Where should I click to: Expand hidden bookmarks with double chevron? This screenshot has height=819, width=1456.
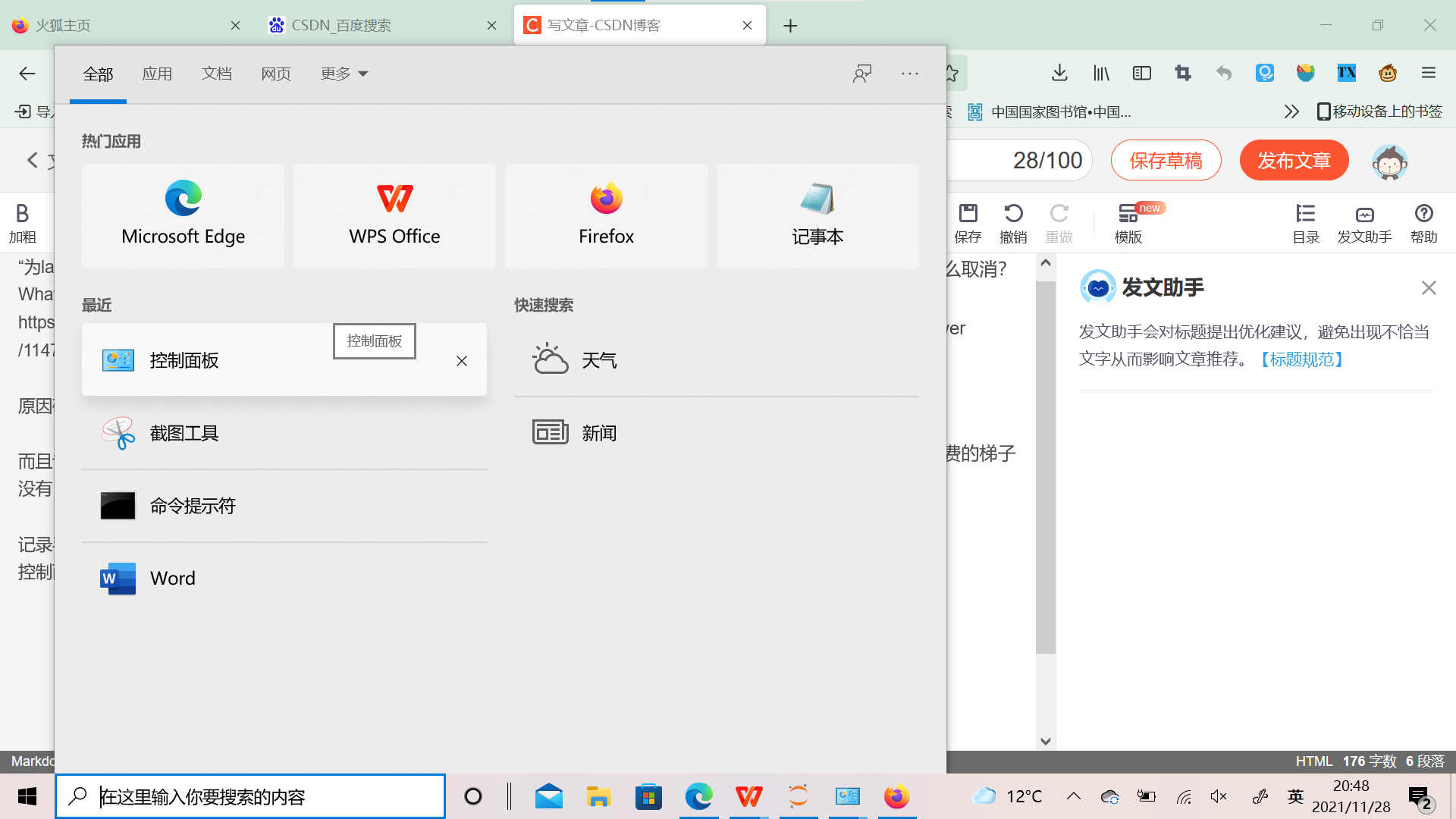pos(1291,112)
